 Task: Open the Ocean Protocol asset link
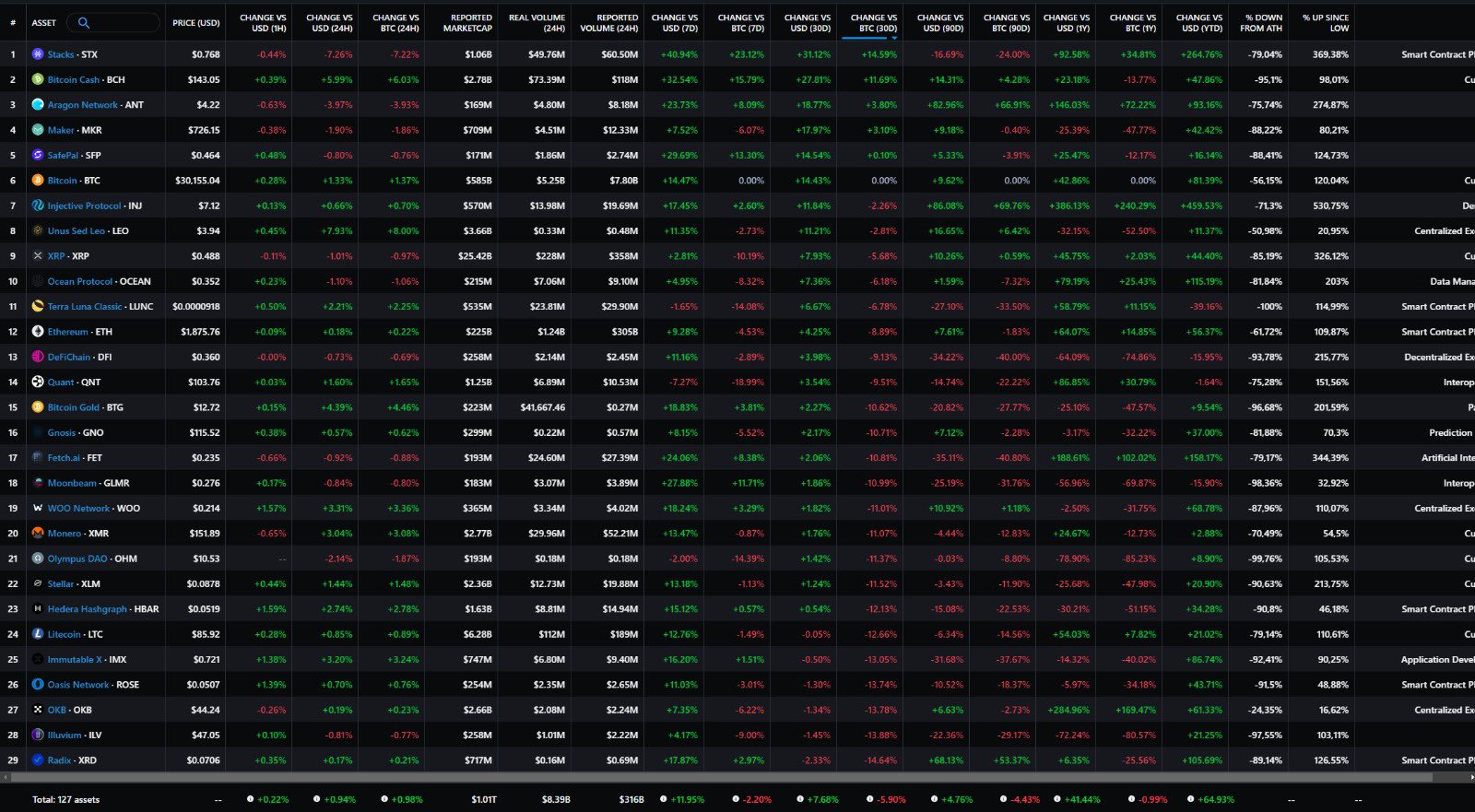coord(80,281)
